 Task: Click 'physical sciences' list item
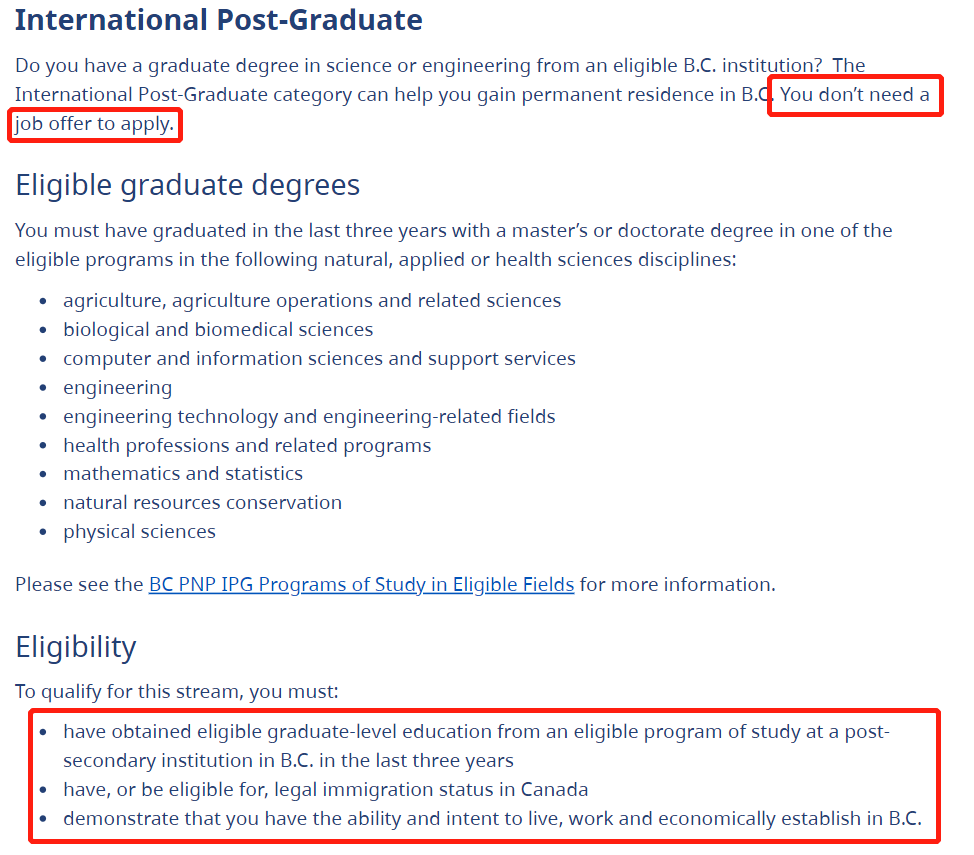click(x=139, y=532)
